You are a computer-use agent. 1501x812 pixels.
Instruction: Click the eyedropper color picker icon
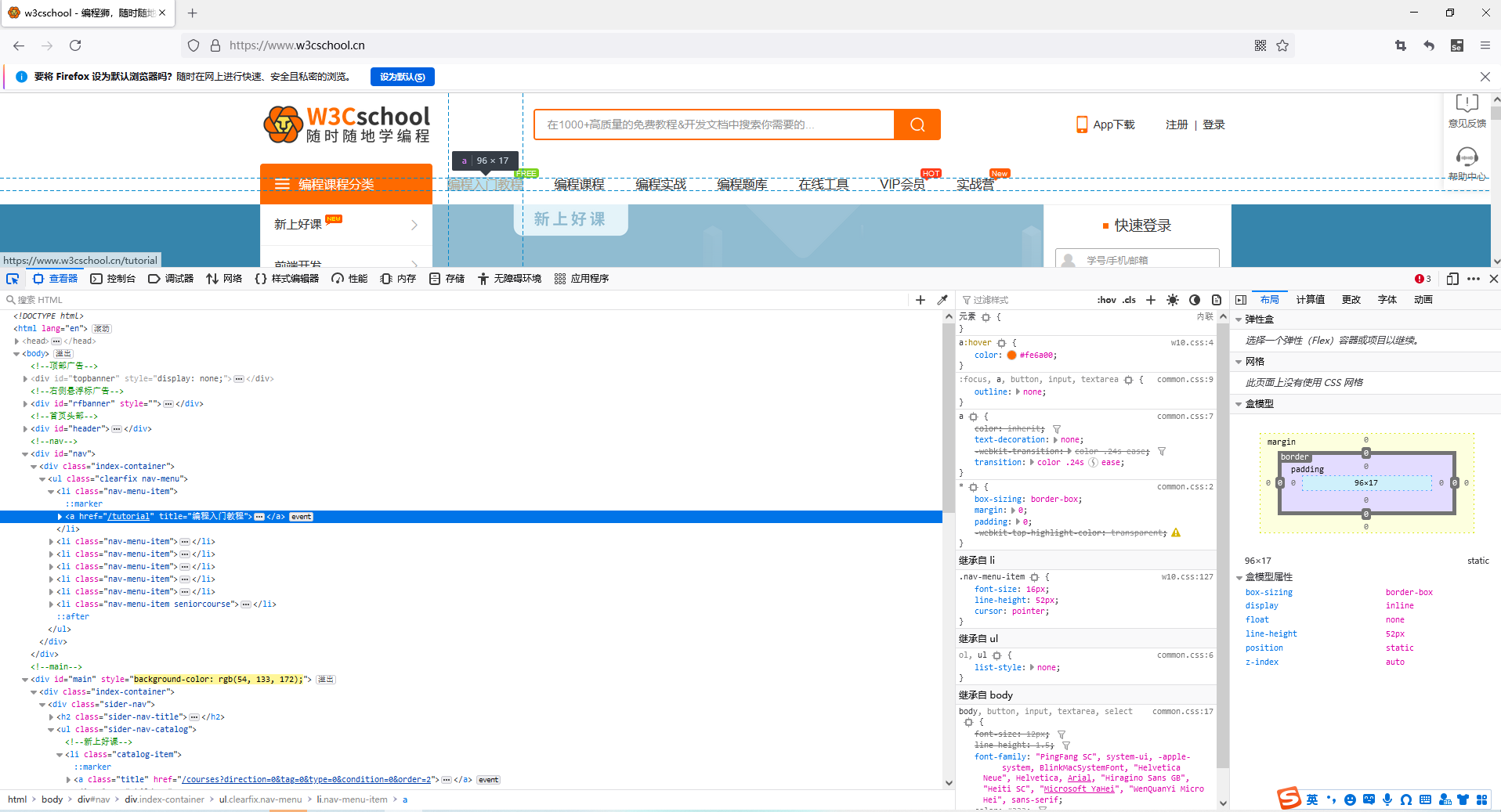(942, 300)
